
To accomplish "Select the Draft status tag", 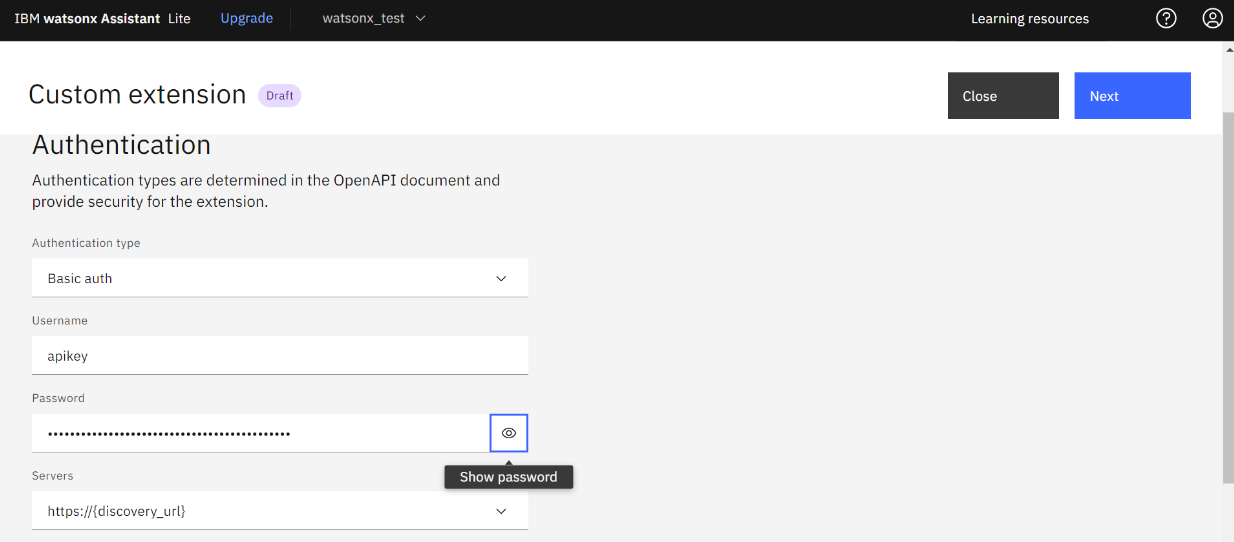I will coord(280,95).
